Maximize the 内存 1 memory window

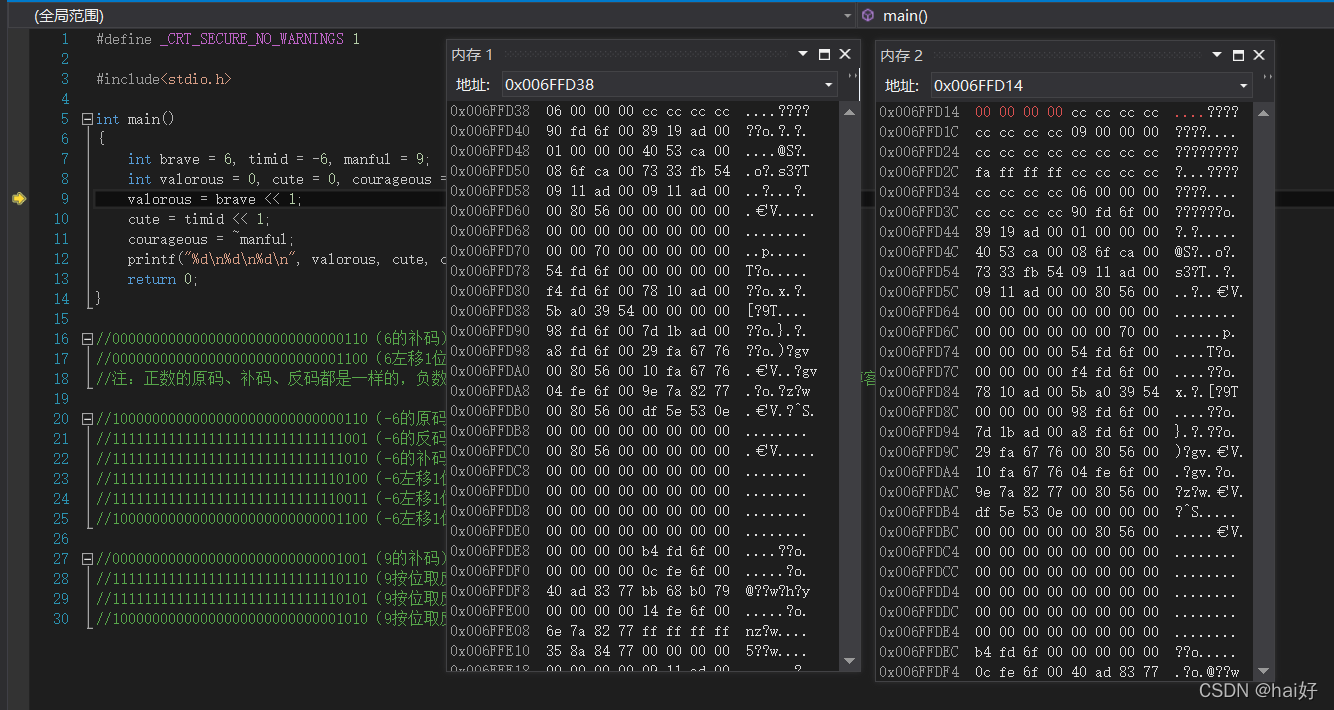[825, 55]
